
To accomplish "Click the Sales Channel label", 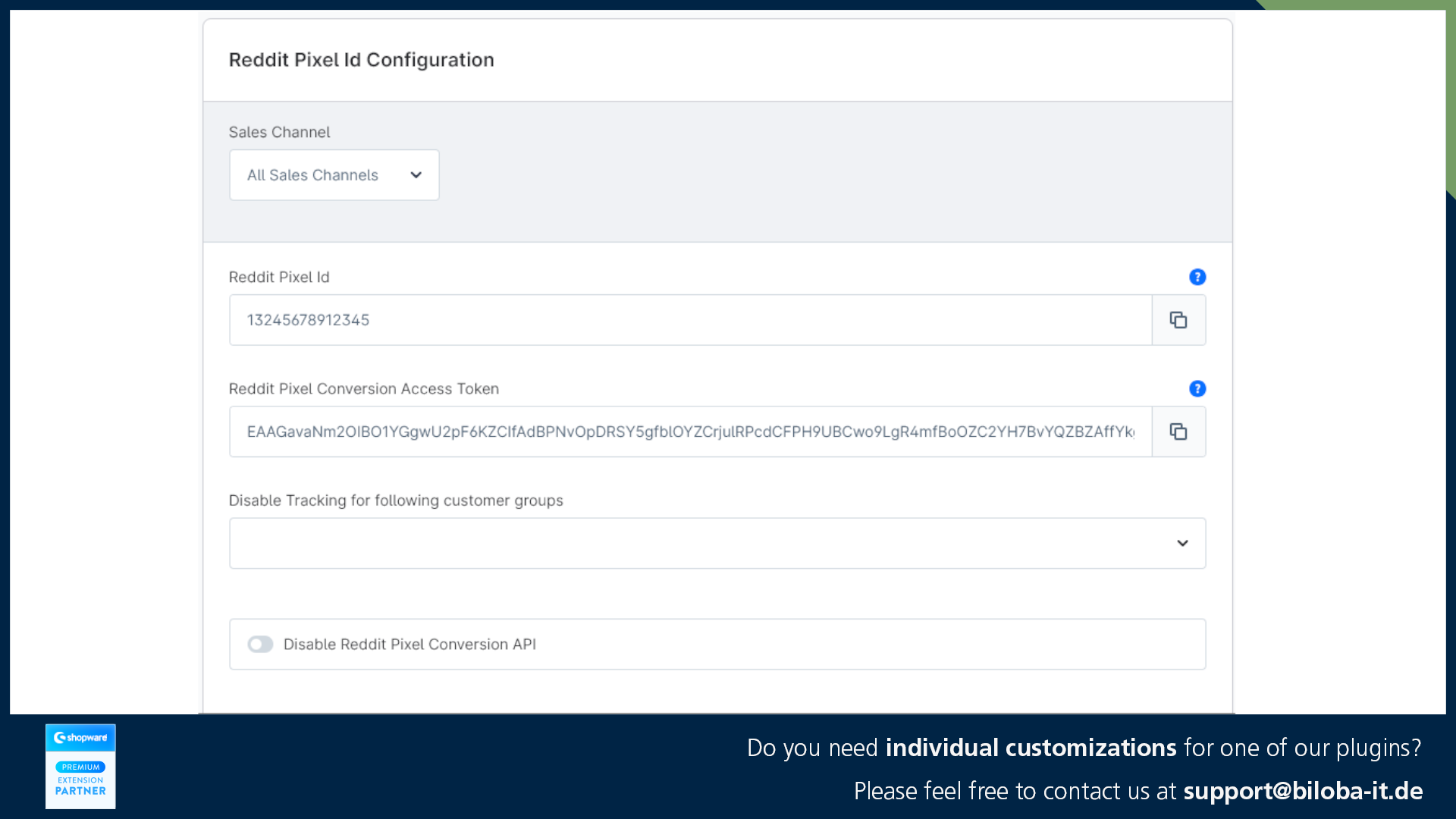I will [280, 132].
